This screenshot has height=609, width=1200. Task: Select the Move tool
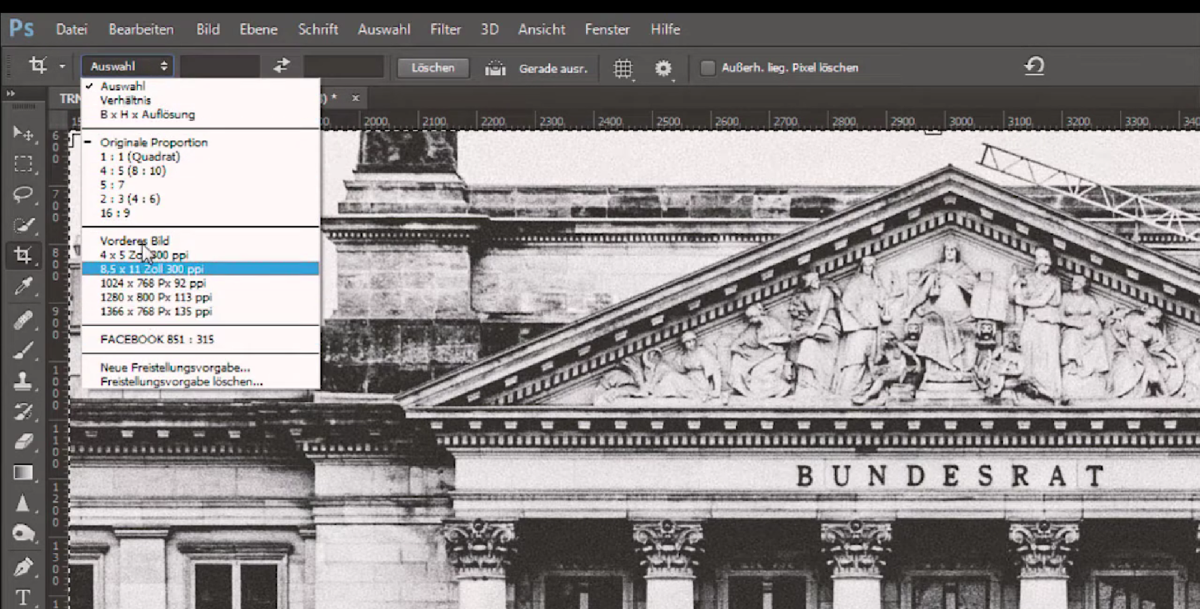point(23,133)
